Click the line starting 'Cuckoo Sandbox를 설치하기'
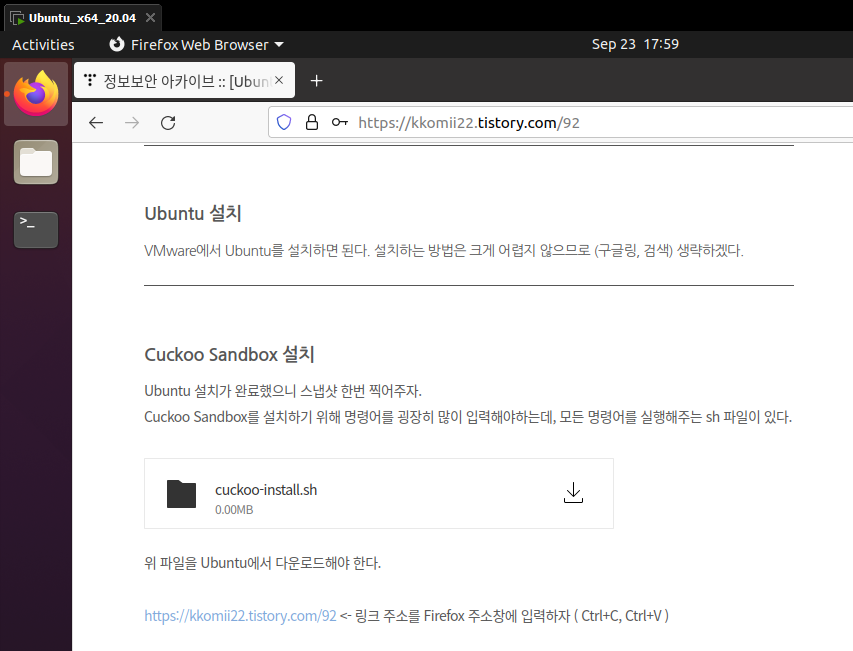The width and height of the screenshot is (853, 651). click(468, 417)
